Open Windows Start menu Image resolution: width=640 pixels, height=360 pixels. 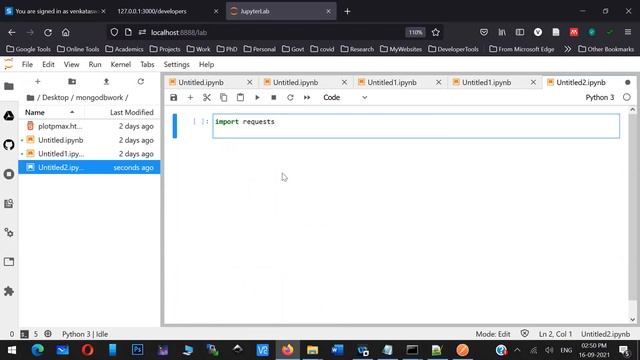point(11,350)
